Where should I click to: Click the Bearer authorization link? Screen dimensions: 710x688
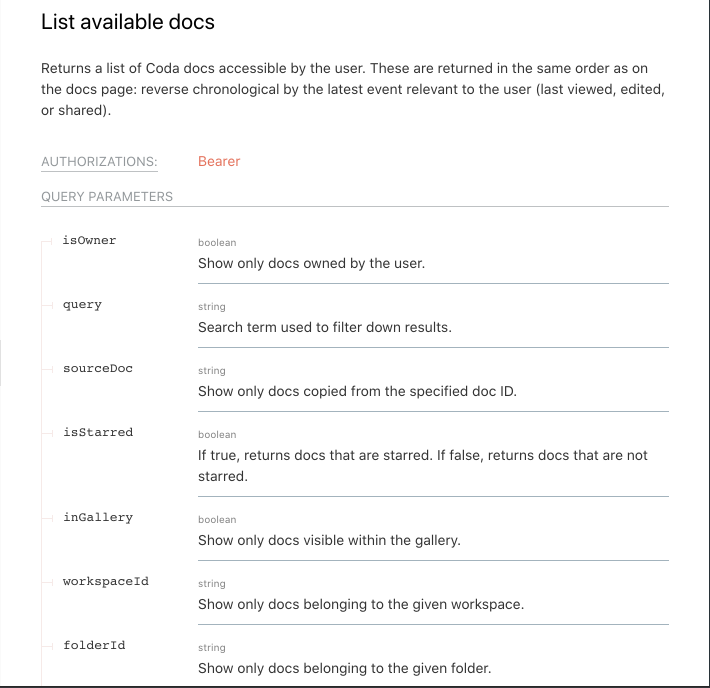click(x=219, y=161)
